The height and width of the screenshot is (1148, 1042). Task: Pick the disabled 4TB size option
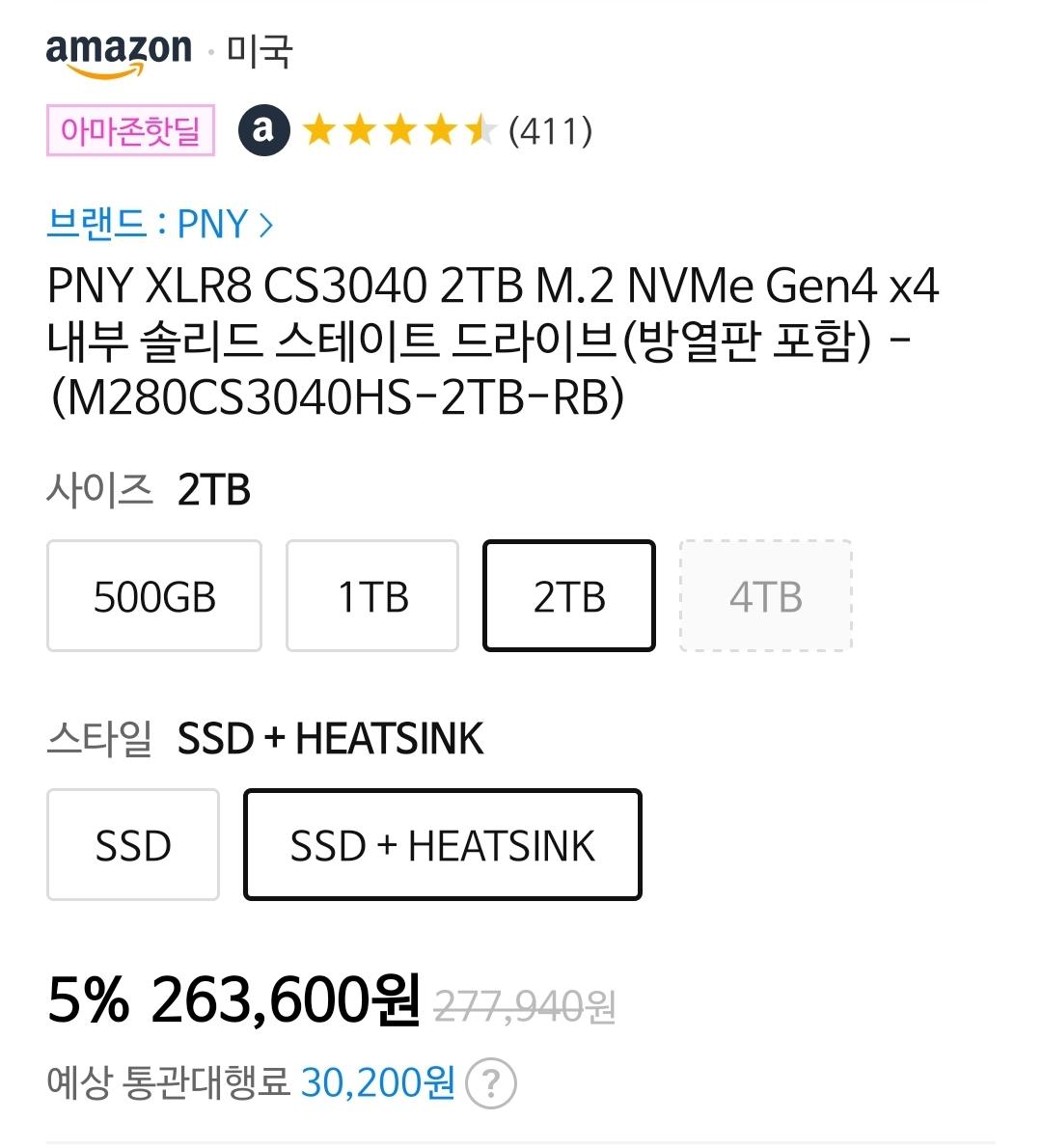click(x=766, y=596)
